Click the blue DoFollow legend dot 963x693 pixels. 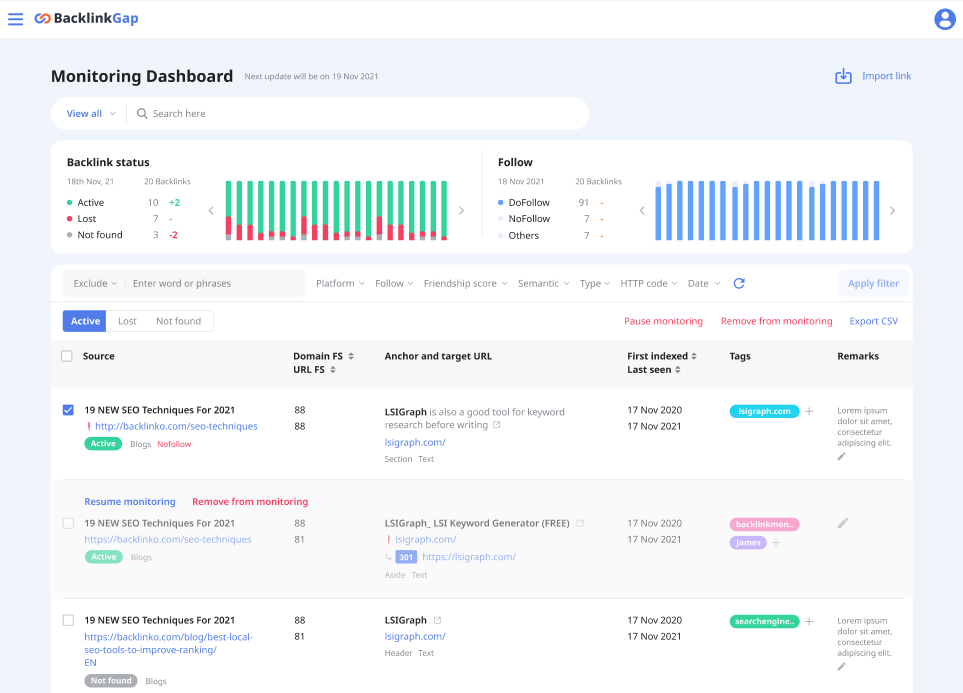pos(501,203)
